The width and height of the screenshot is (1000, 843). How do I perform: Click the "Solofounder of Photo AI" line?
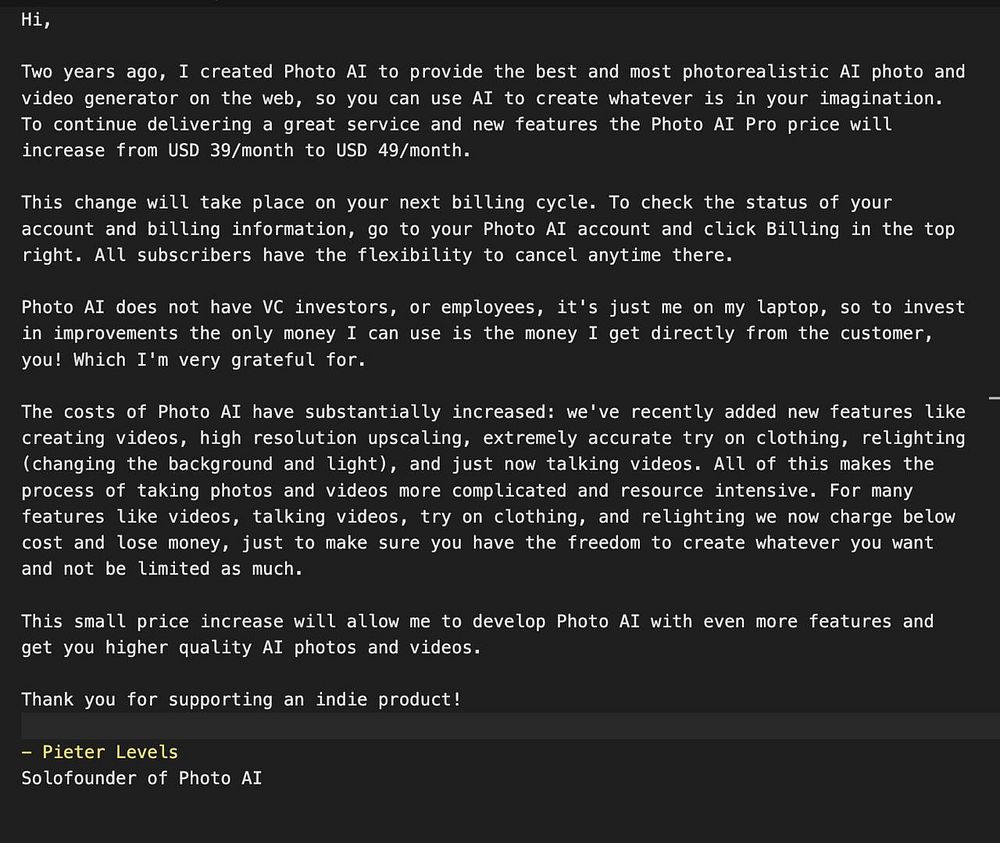coord(141,777)
